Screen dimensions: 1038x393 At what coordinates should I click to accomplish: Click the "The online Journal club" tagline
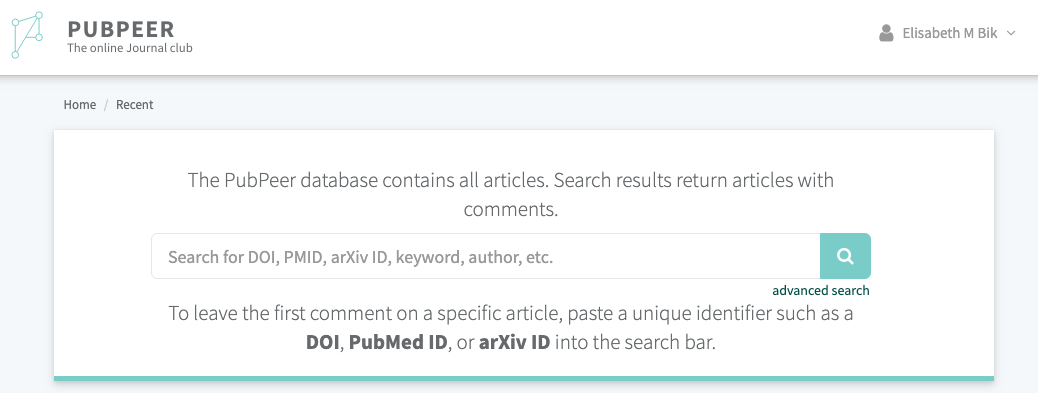(130, 48)
